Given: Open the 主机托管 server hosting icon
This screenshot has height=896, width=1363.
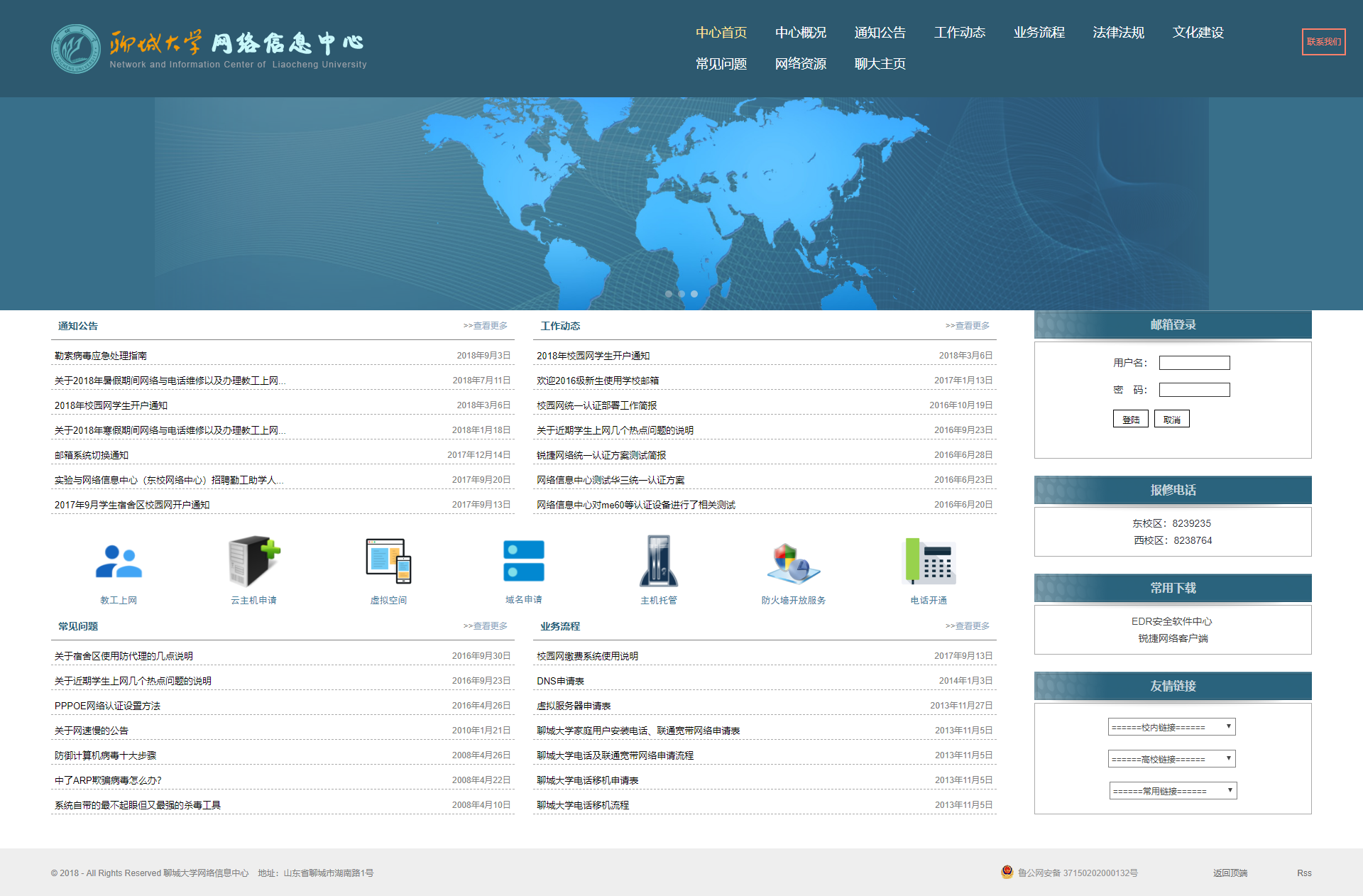Looking at the screenshot, I should 658,562.
